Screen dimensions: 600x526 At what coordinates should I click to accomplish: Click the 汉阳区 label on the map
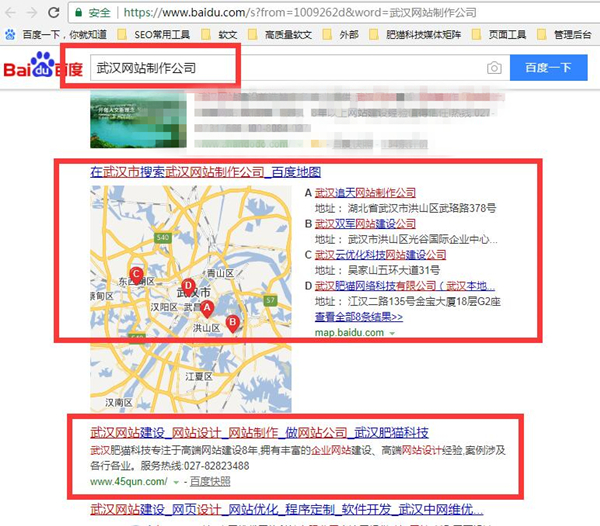(164, 307)
